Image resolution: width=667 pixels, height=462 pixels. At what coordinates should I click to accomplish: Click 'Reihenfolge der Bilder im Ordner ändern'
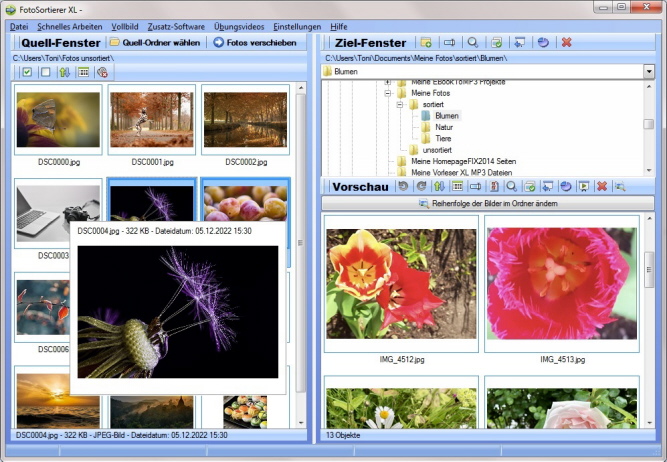tap(487, 204)
